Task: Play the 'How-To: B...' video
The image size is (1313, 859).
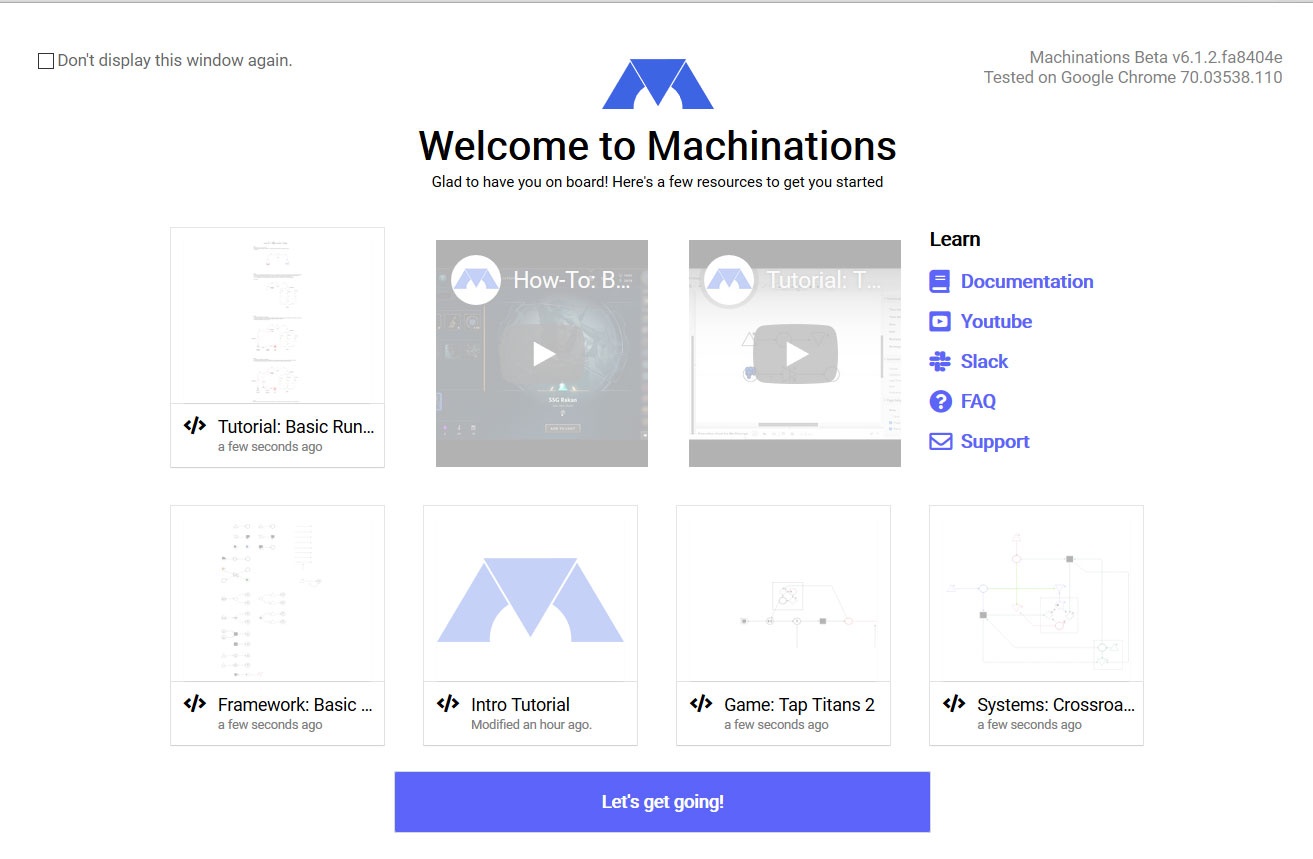Action: [543, 354]
